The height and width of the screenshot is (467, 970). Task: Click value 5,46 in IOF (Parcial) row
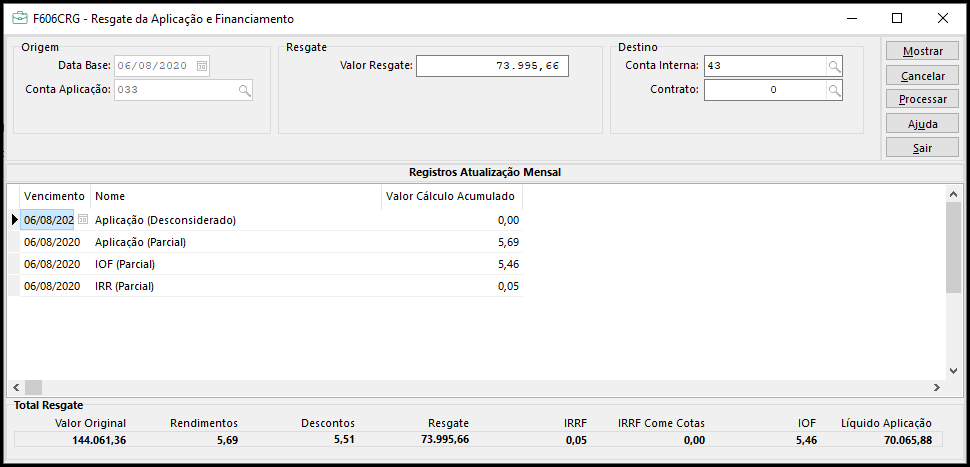click(x=509, y=264)
